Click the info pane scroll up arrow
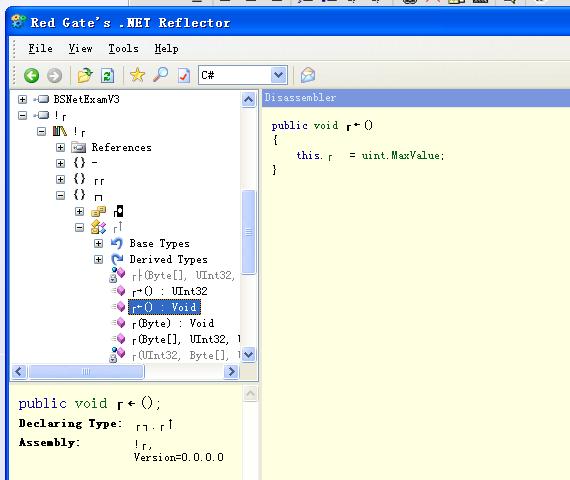Screen dimensions: 570x480 pos(250,394)
